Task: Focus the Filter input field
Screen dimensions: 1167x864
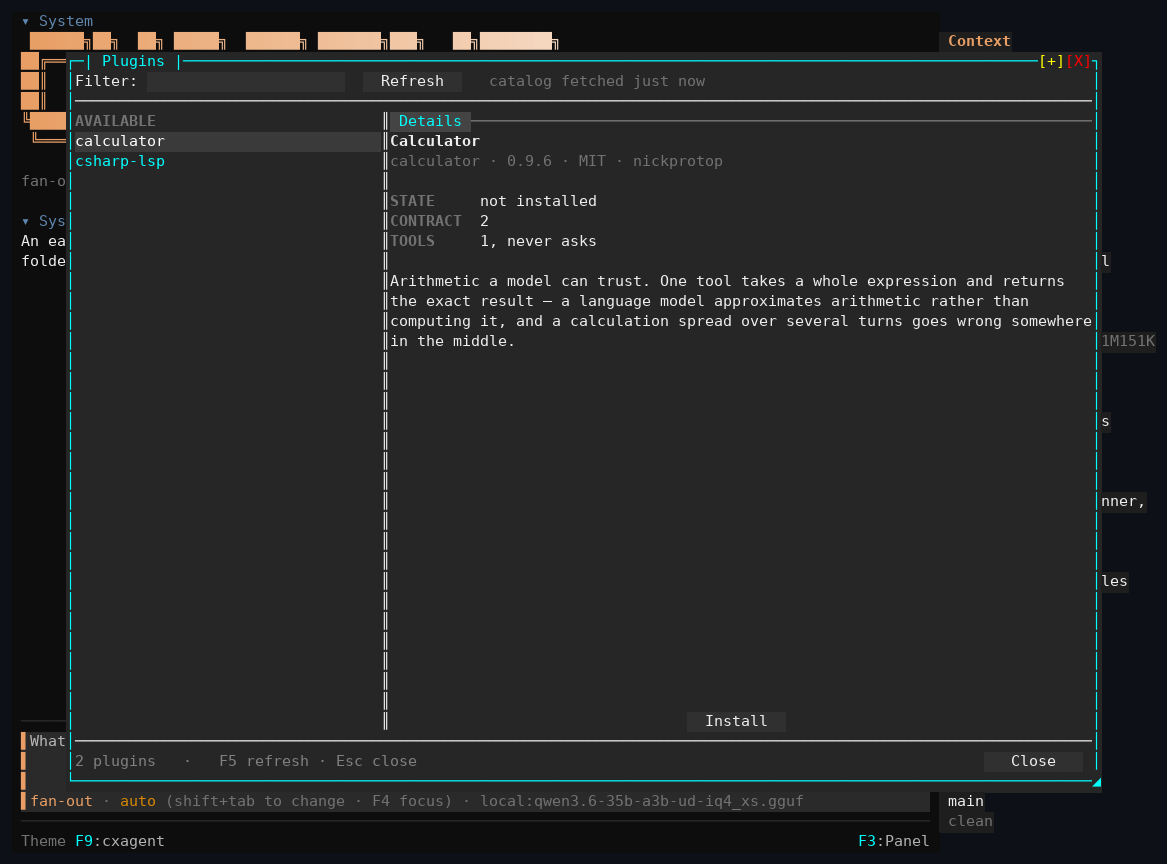Action: [x=246, y=81]
